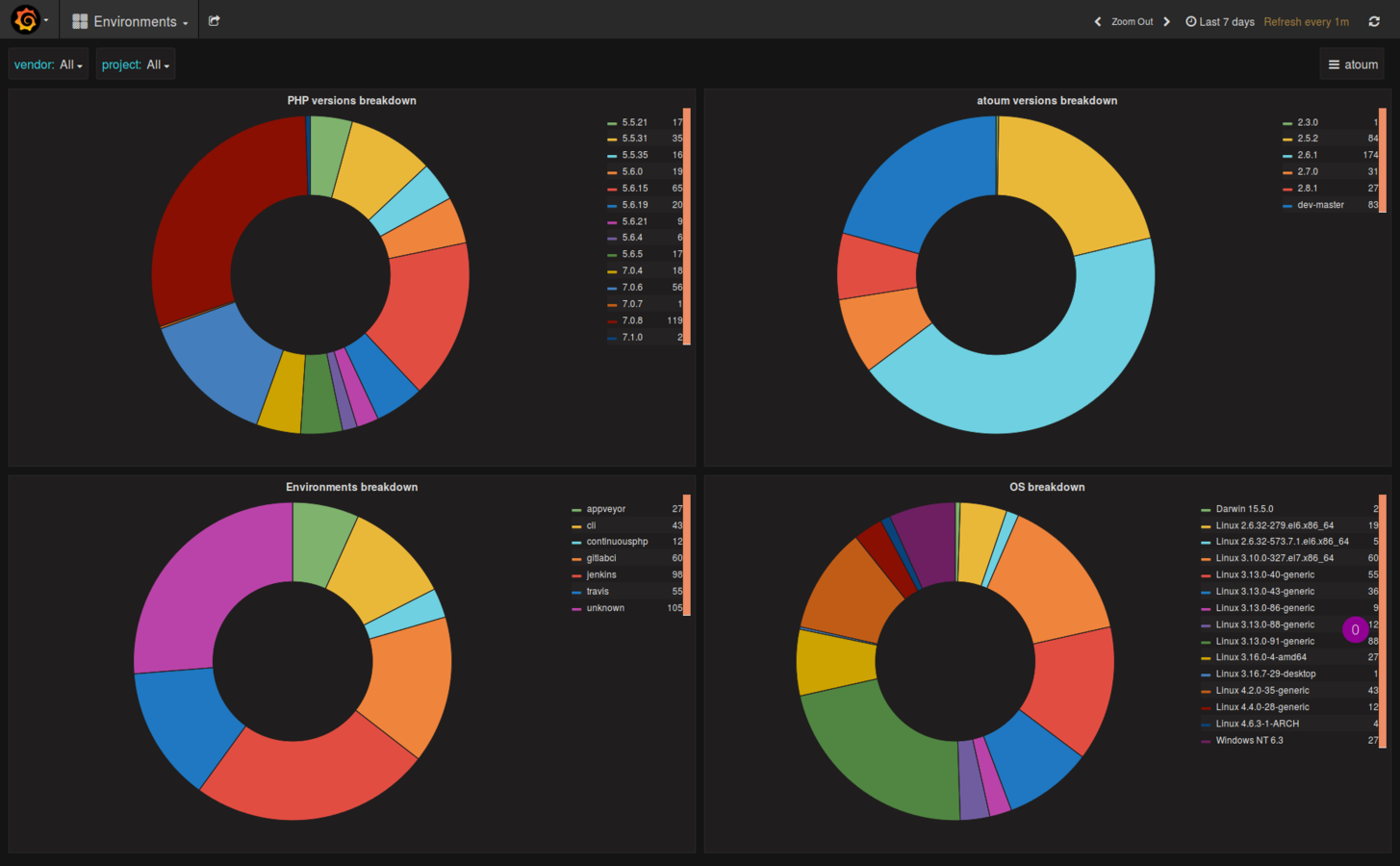Viewport: 1400px width, 866px height.
Task: Open Last 7 days time picker
Action: pos(1220,21)
